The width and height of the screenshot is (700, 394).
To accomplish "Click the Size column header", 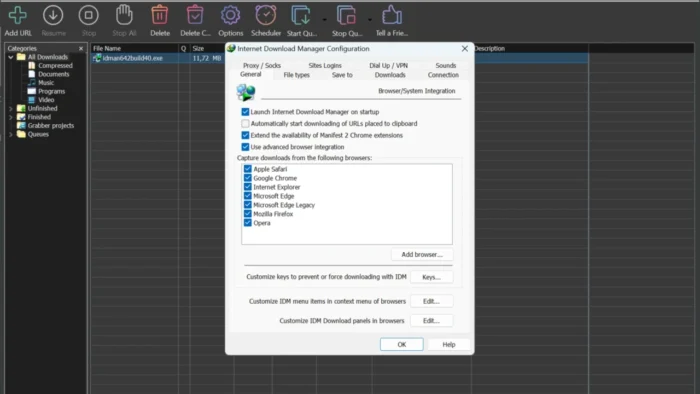I will coord(208,48).
